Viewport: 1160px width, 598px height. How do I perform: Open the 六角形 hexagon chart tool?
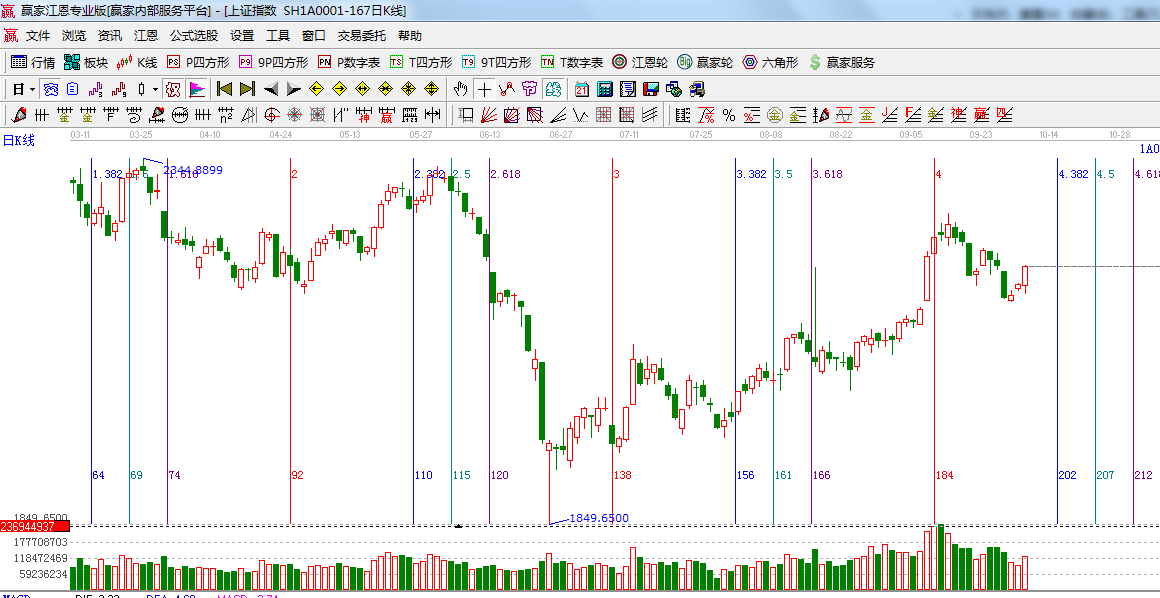(x=770, y=62)
